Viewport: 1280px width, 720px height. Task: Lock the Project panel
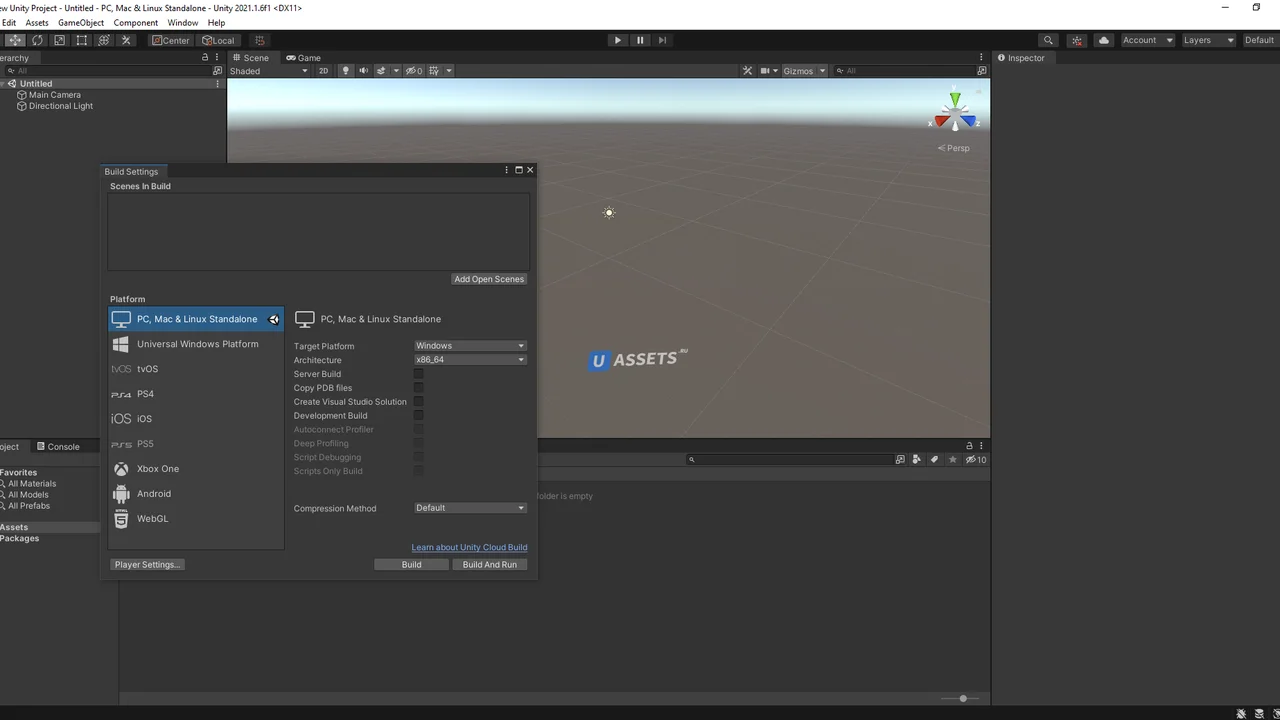click(969, 446)
